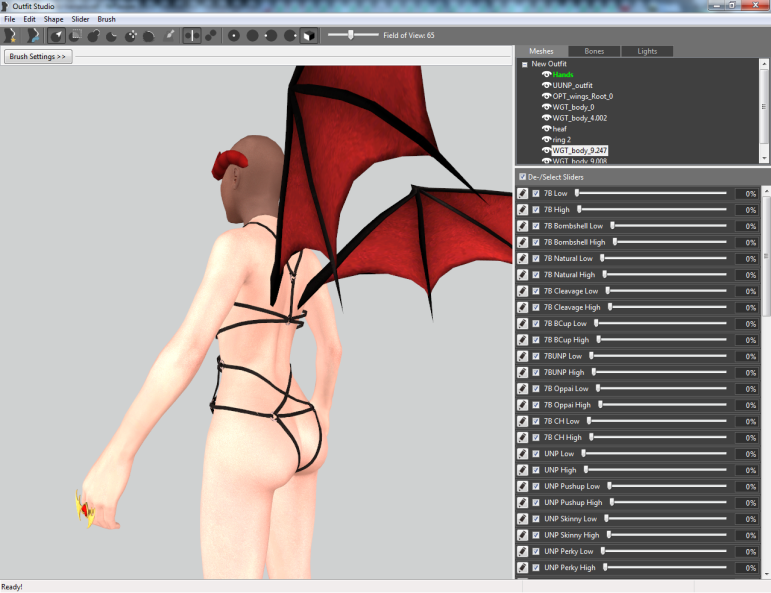Click edit pencil icon for UNP Low

(x=523, y=454)
